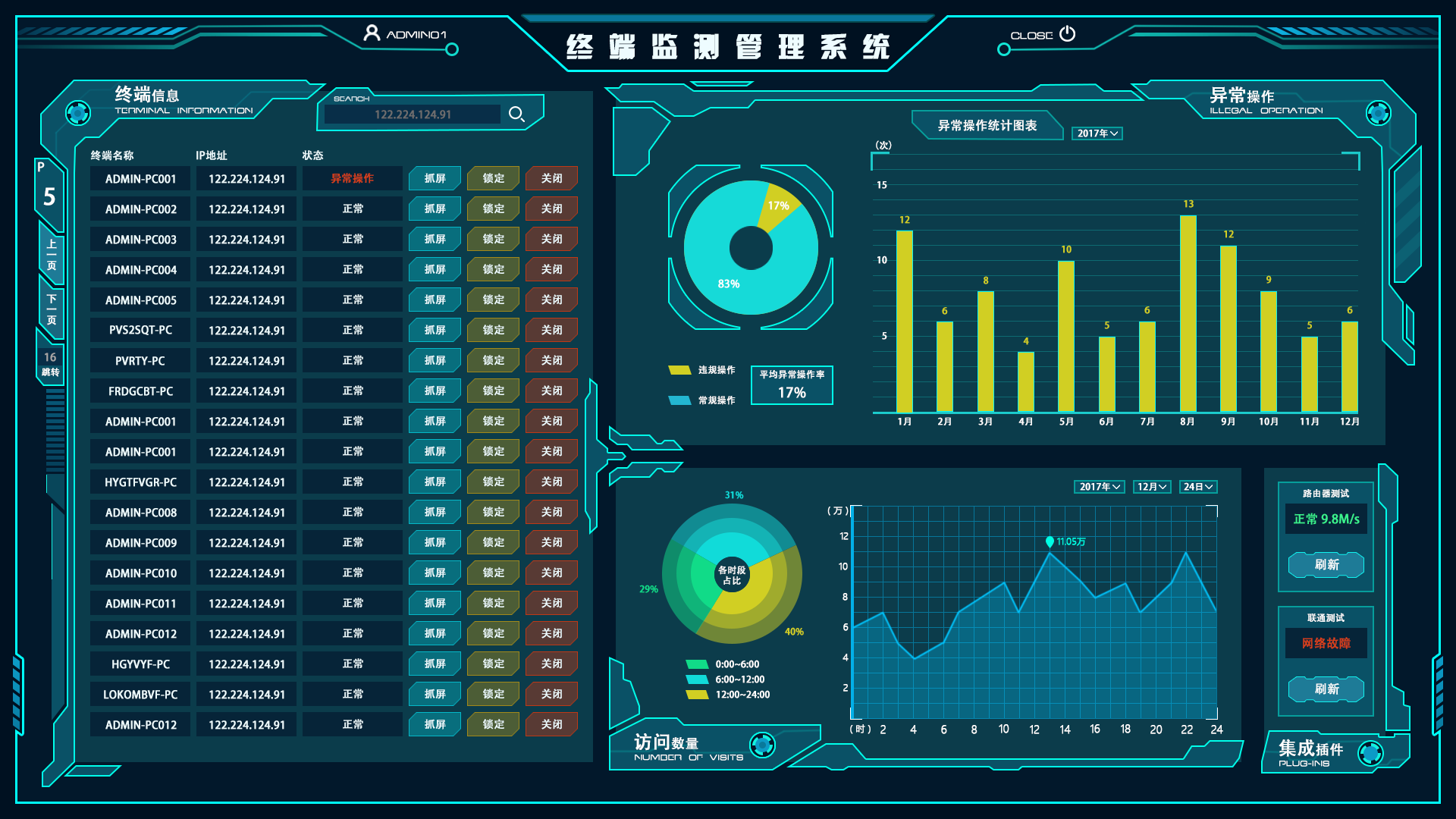
Task: Click the 状态 column header
Action: coord(312,155)
